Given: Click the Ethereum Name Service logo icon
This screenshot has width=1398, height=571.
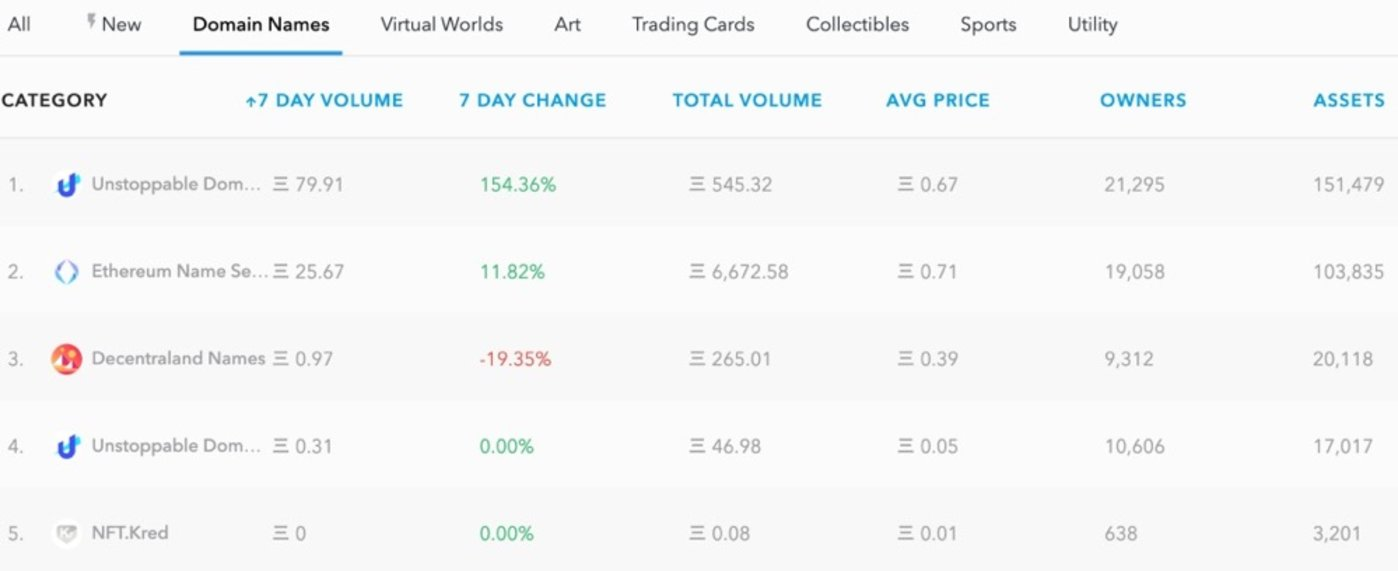Looking at the screenshot, I should (67, 272).
